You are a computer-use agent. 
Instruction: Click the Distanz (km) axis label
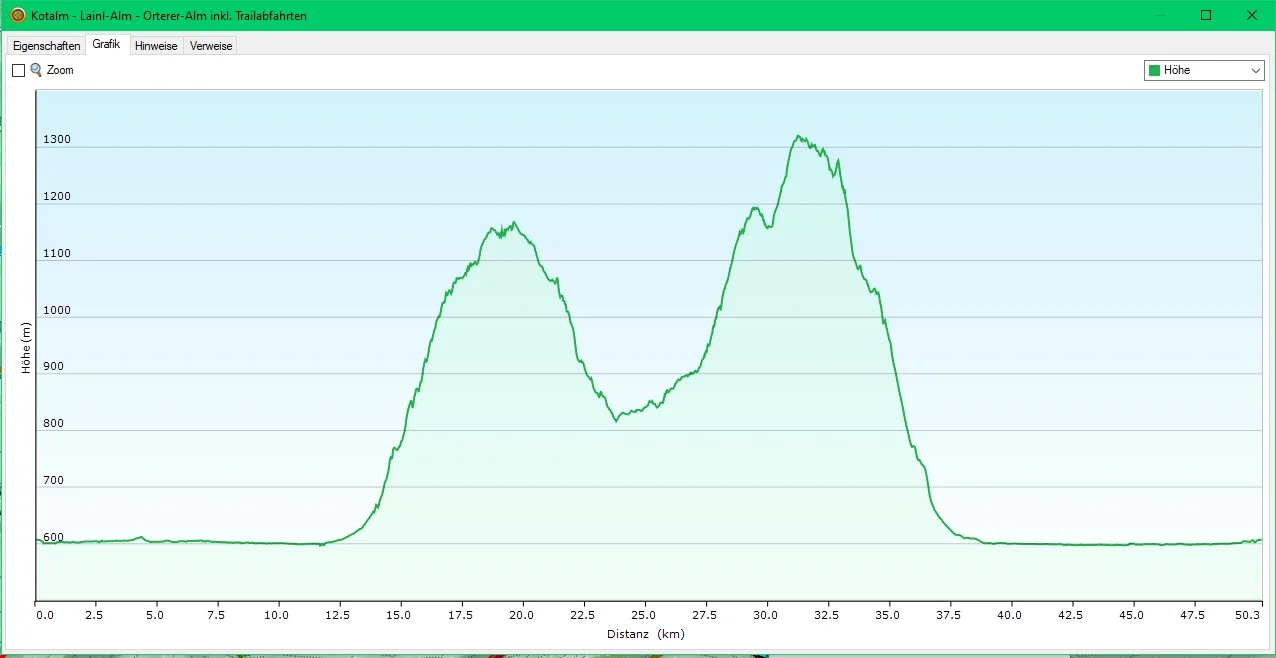(x=645, y=634)
